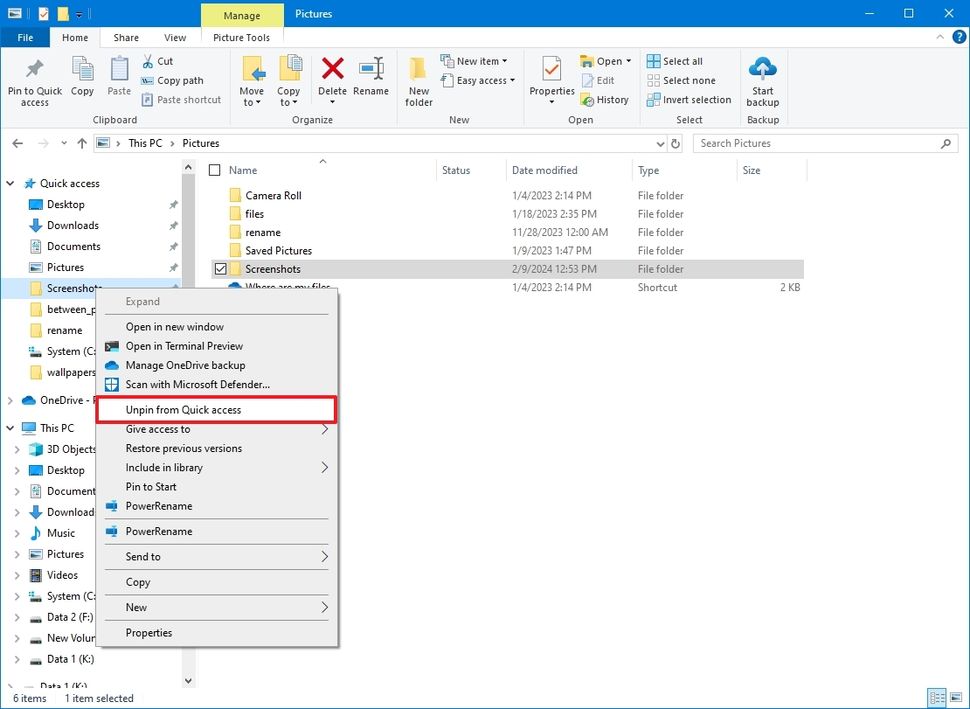Click inside the Search Pictures box
This screenshot has height=709, width=970.
coord(820,143)
